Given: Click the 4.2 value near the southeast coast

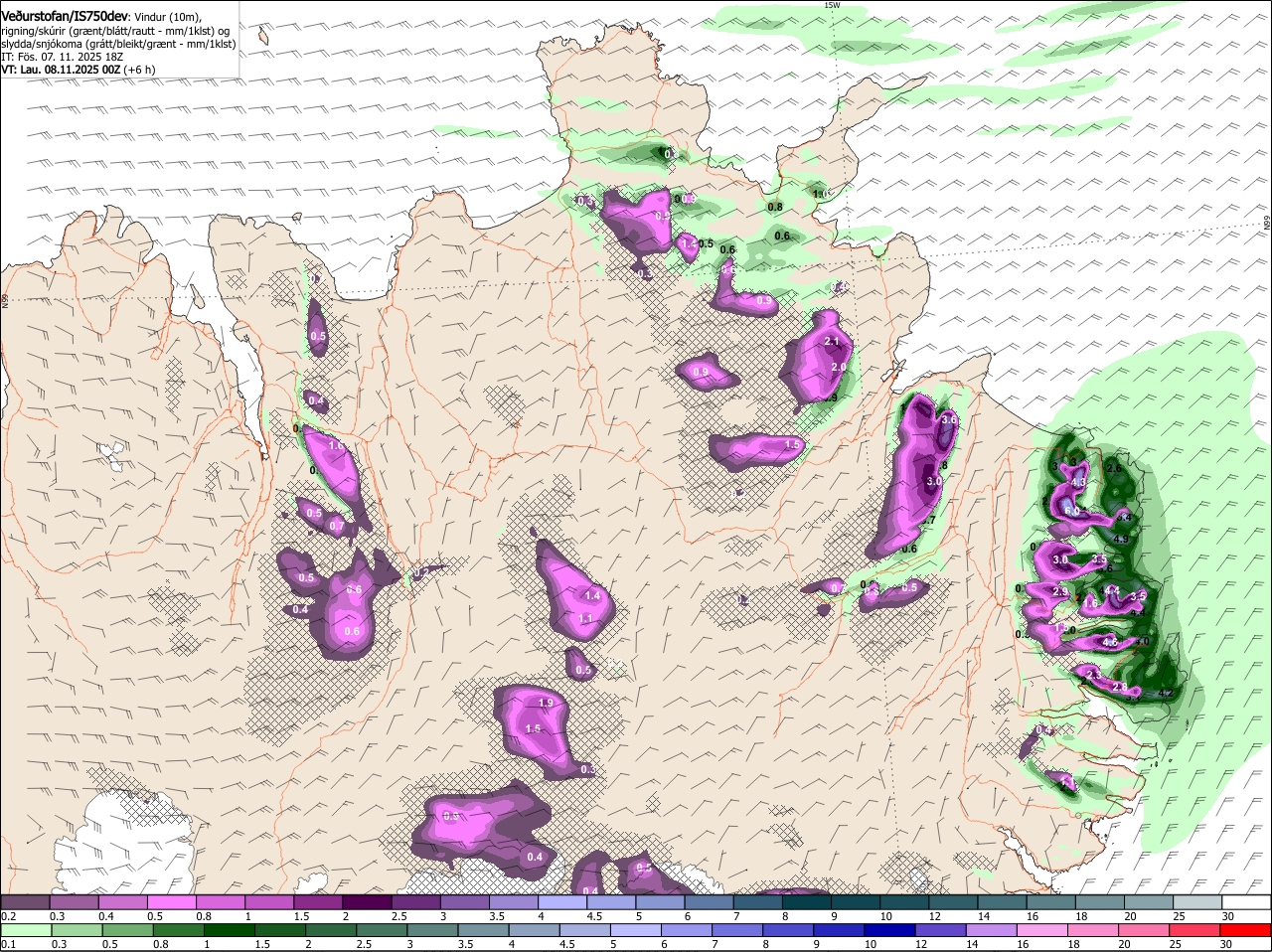Looking at the screenshot, I should [x=1167, y=694].
